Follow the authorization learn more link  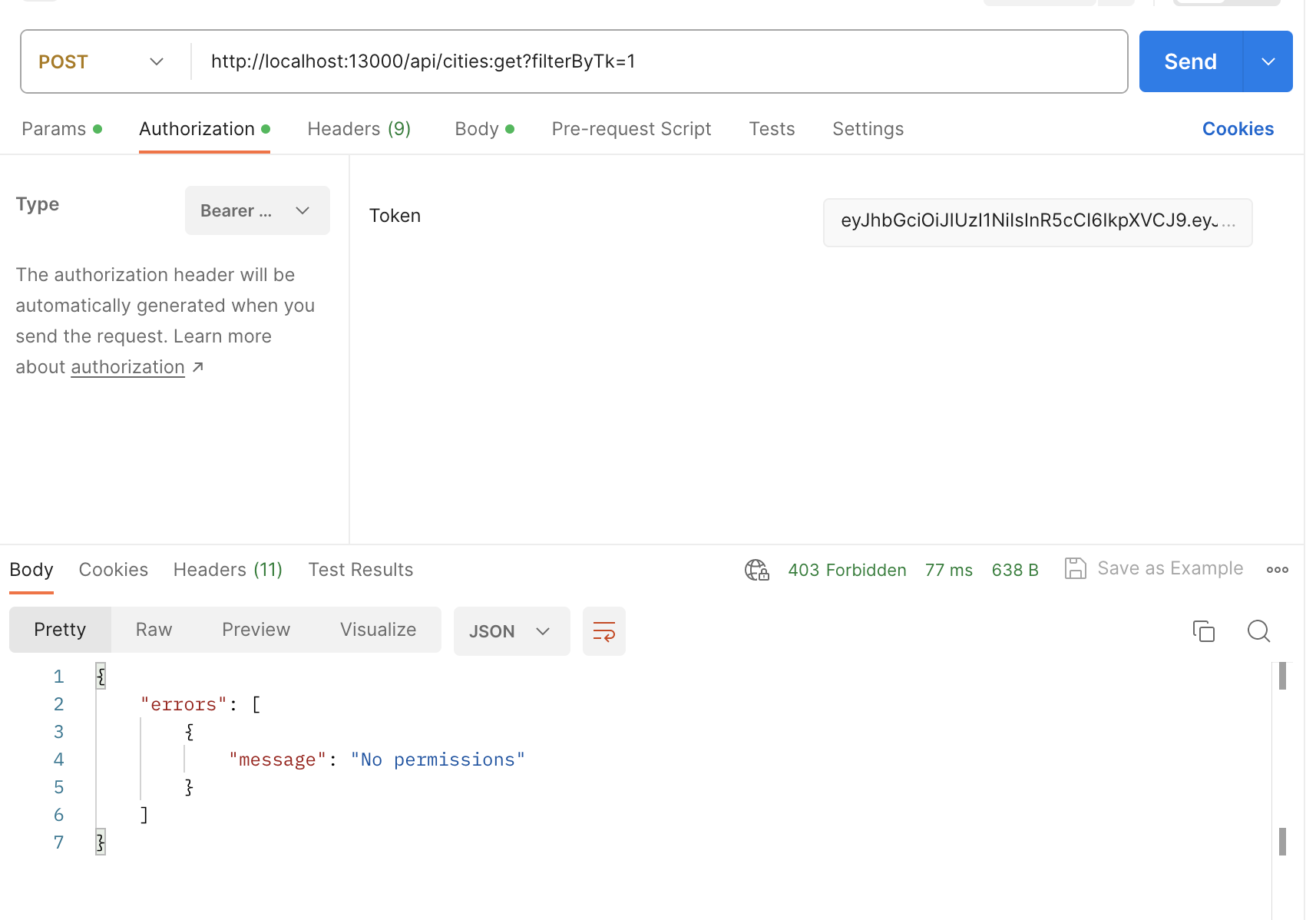click(127, 366)
